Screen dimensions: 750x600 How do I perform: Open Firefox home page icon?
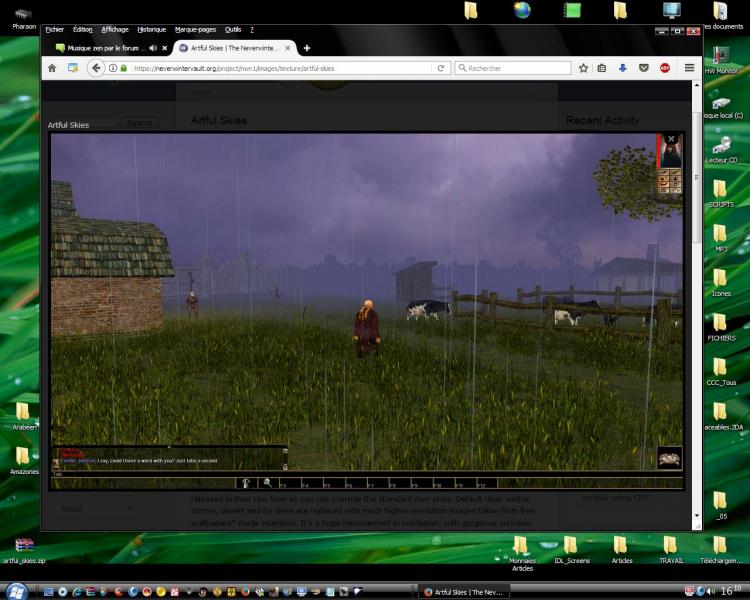[52, 68]
